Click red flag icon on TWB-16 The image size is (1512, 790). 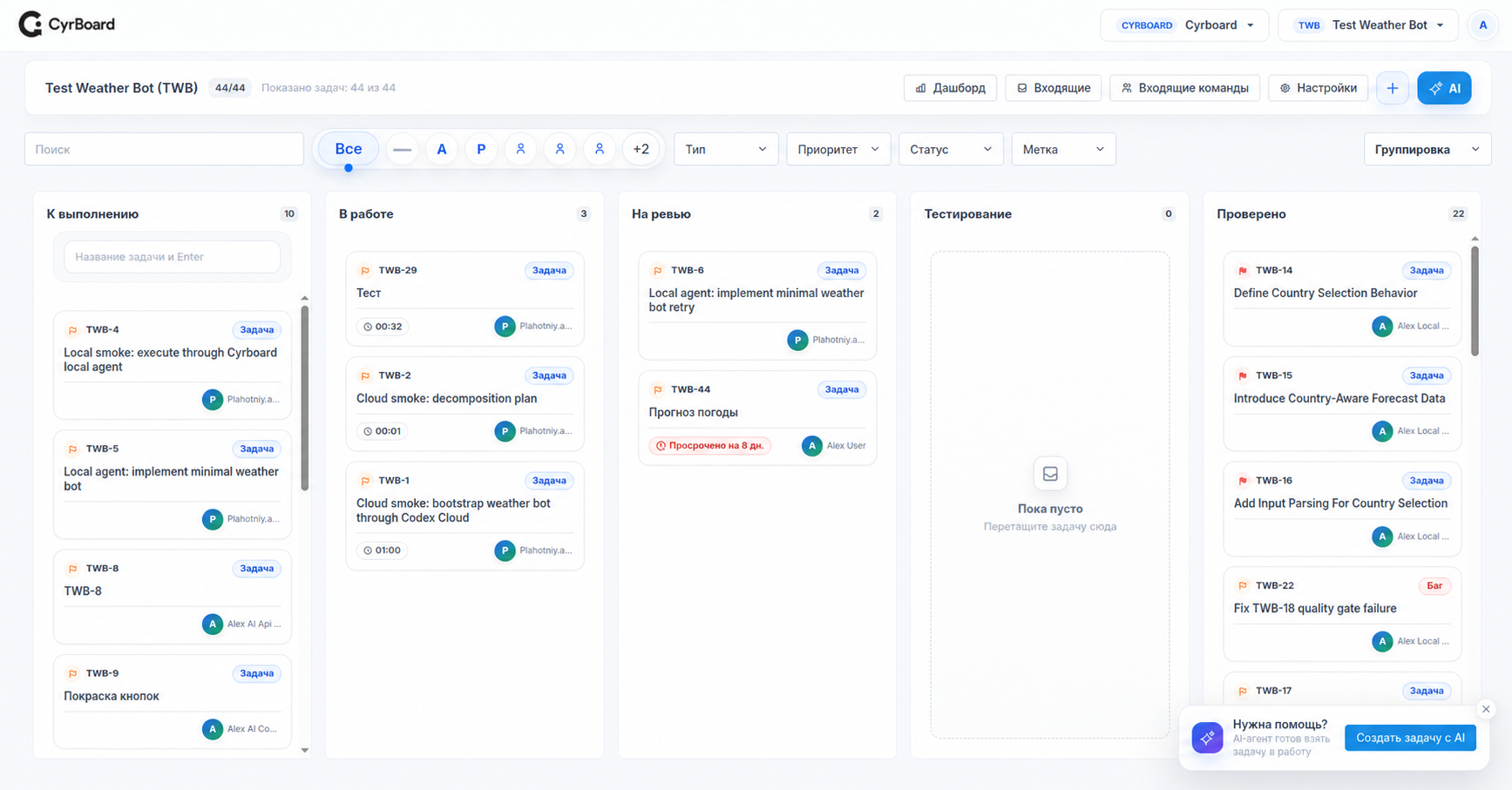(1243, 481)
